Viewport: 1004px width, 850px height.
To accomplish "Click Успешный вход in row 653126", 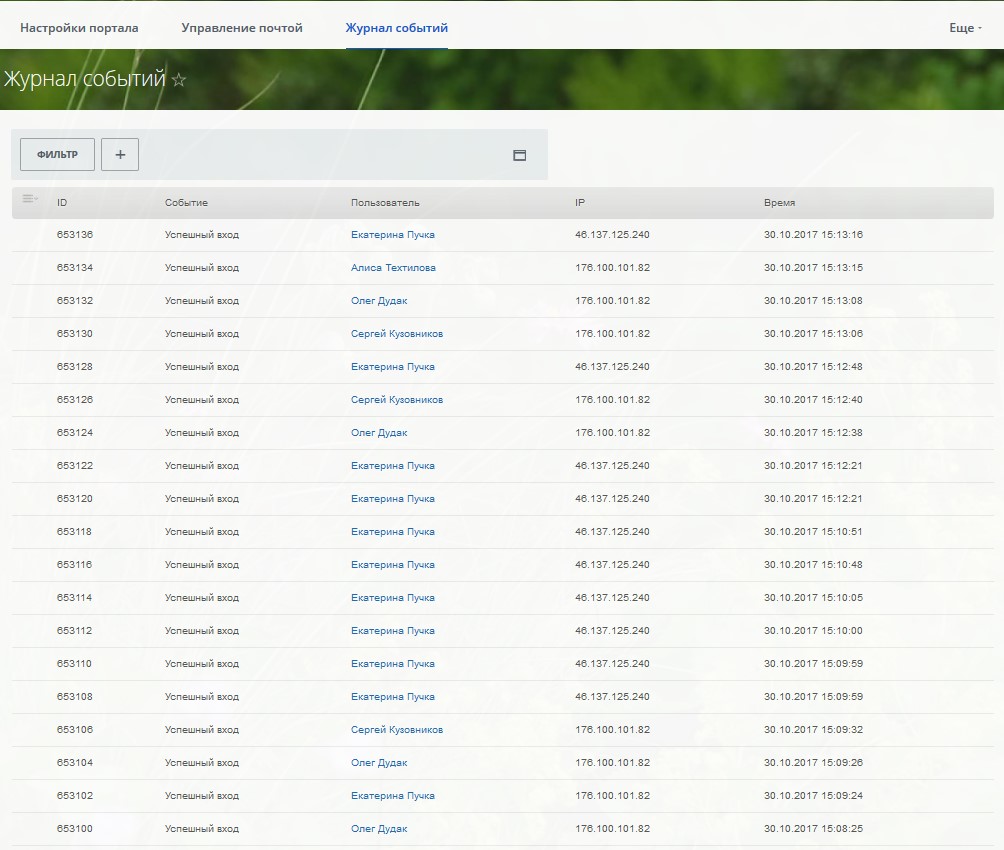I will 202,400.
